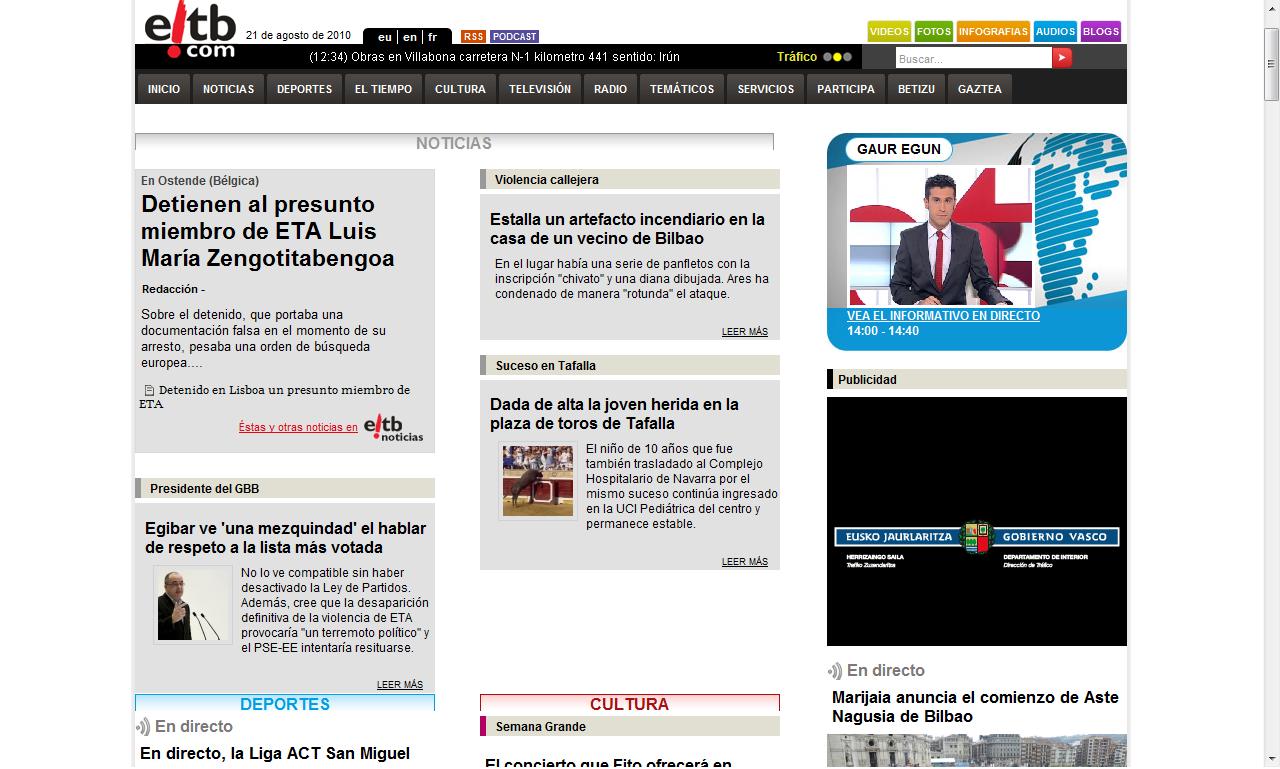1280x769 pixels.
Task: Click Leer más under Tafalla story
Action: [x=744, y=562]
